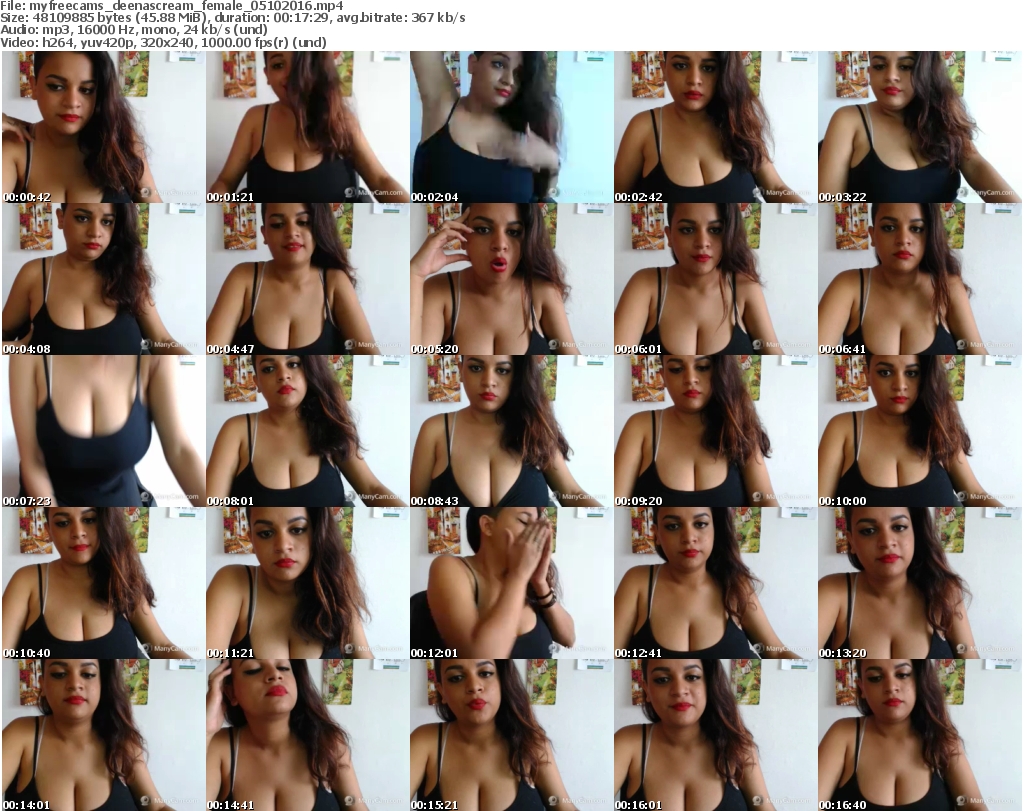Click the Size and duration info line
1024x811 pixels.
(x=232, y=18)
